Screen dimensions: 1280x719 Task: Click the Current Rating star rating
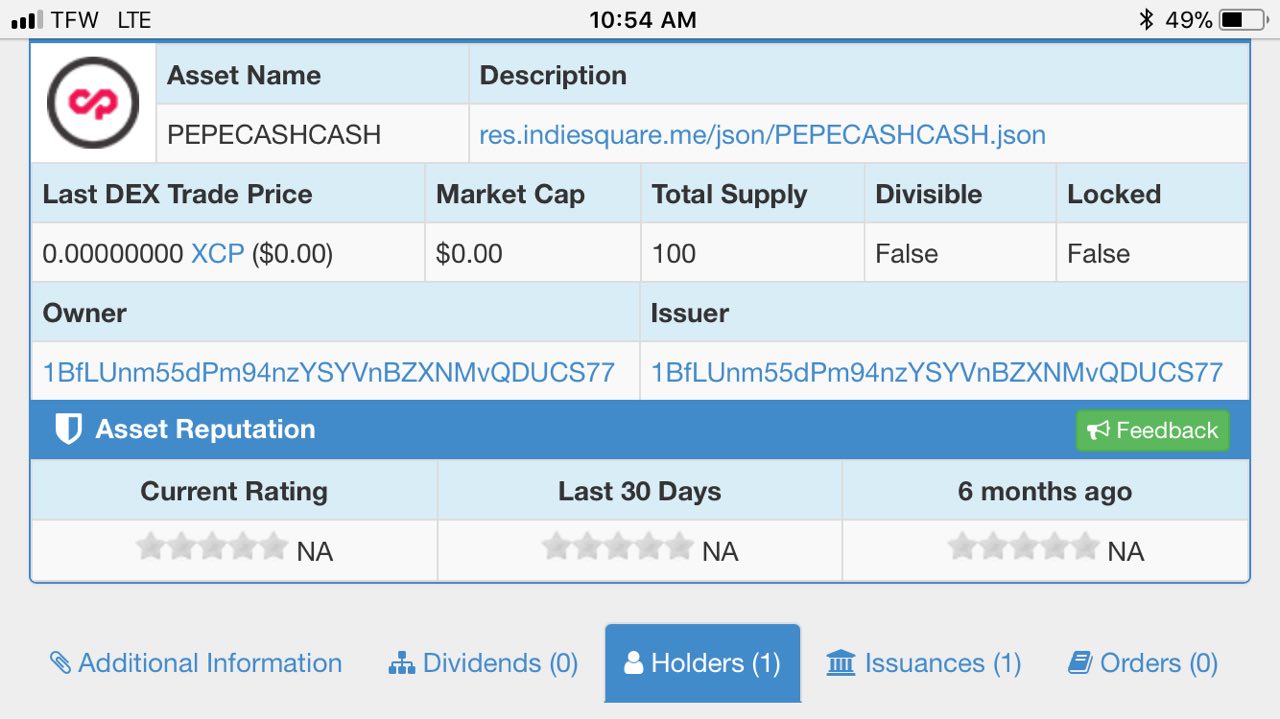click(x=212, y=546)
